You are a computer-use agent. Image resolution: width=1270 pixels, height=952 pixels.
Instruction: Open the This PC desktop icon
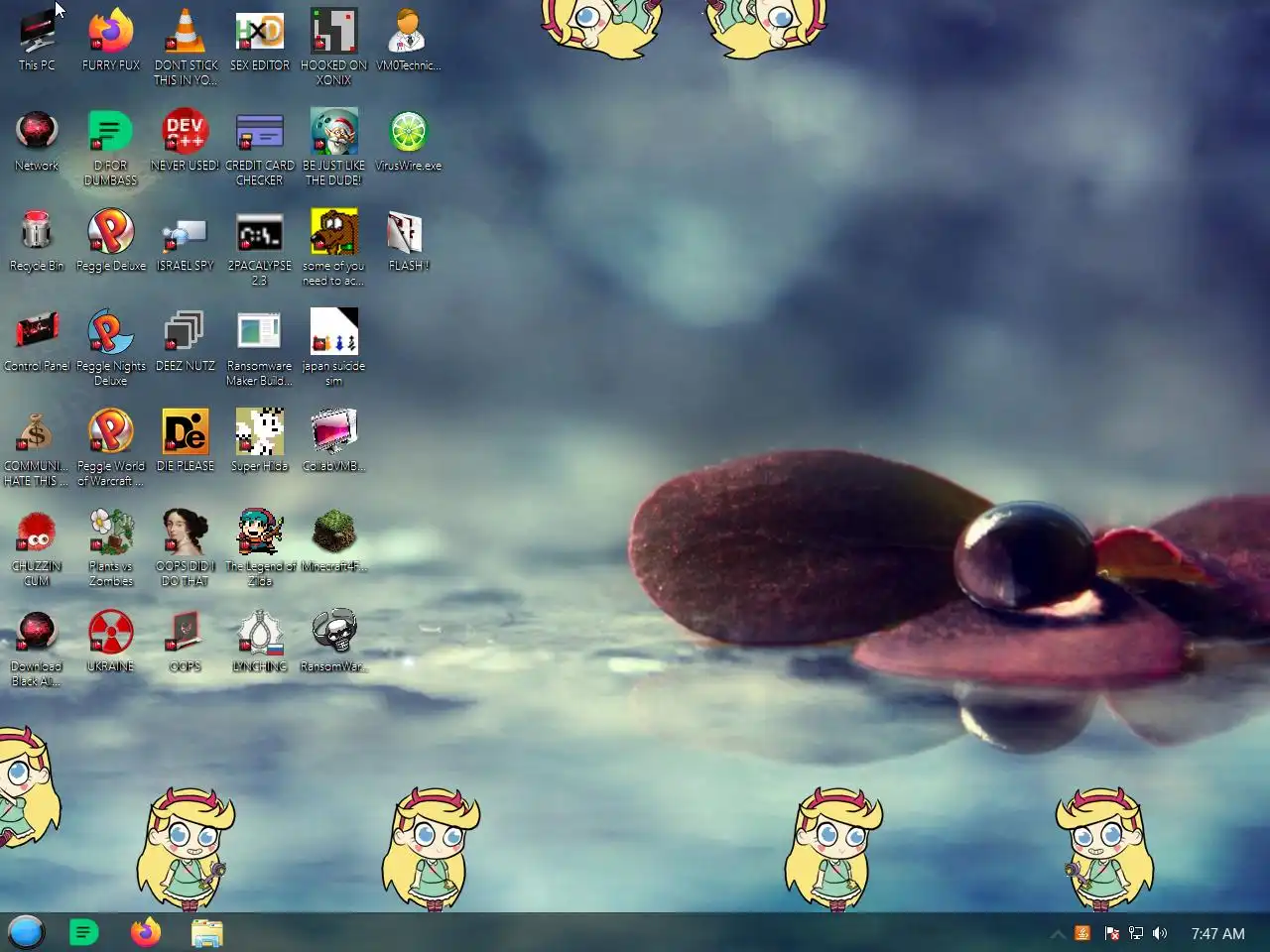click(37, 40)
